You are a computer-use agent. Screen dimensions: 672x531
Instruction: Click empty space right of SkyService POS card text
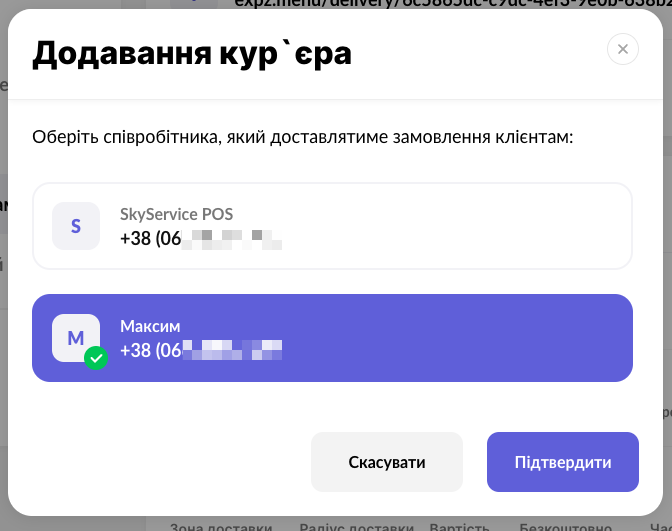coord(480,226)
